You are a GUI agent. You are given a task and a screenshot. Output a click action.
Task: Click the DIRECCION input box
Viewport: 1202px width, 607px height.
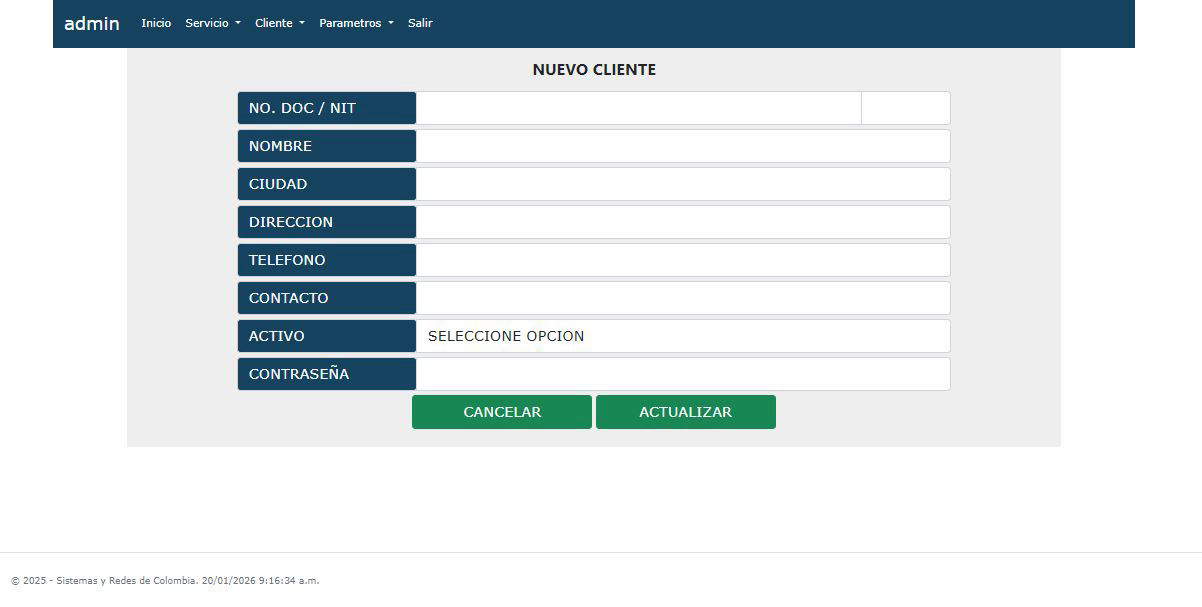click(x=683, y=221)
